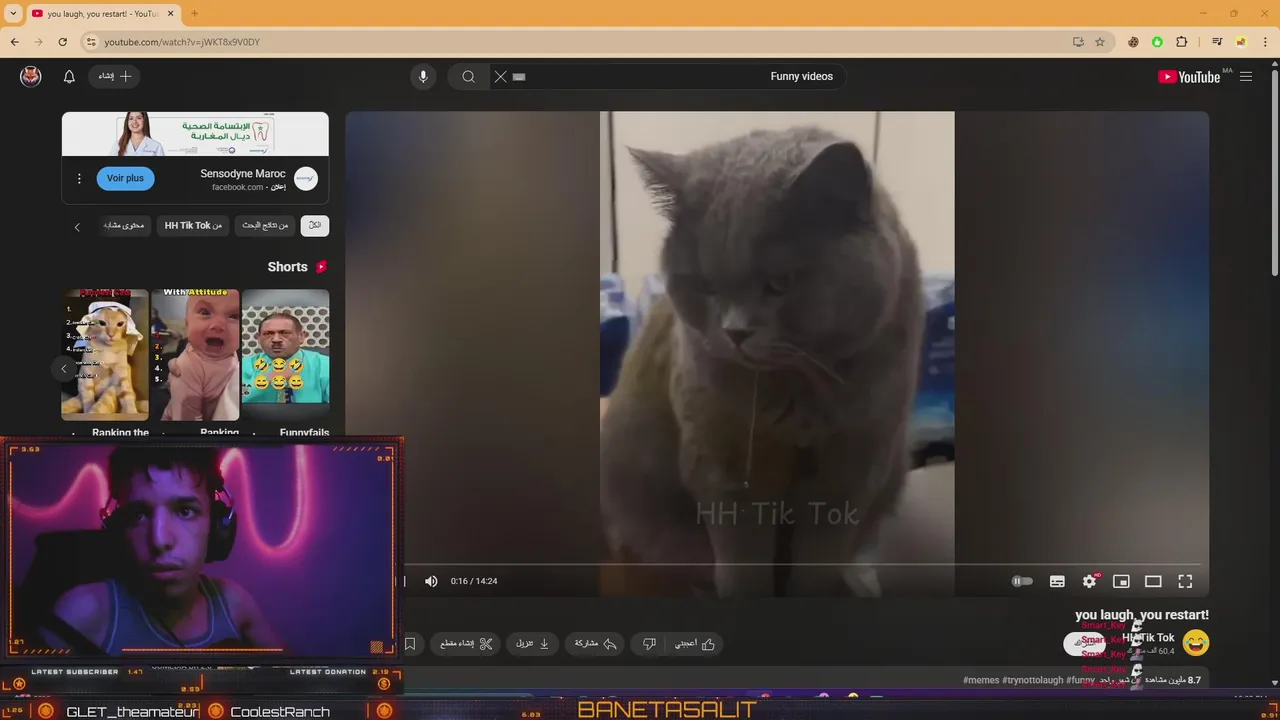Click the video title 'you laugh, you restart!'
This screenshot has width=1280, height=720.
click(x=1142, y=615)
